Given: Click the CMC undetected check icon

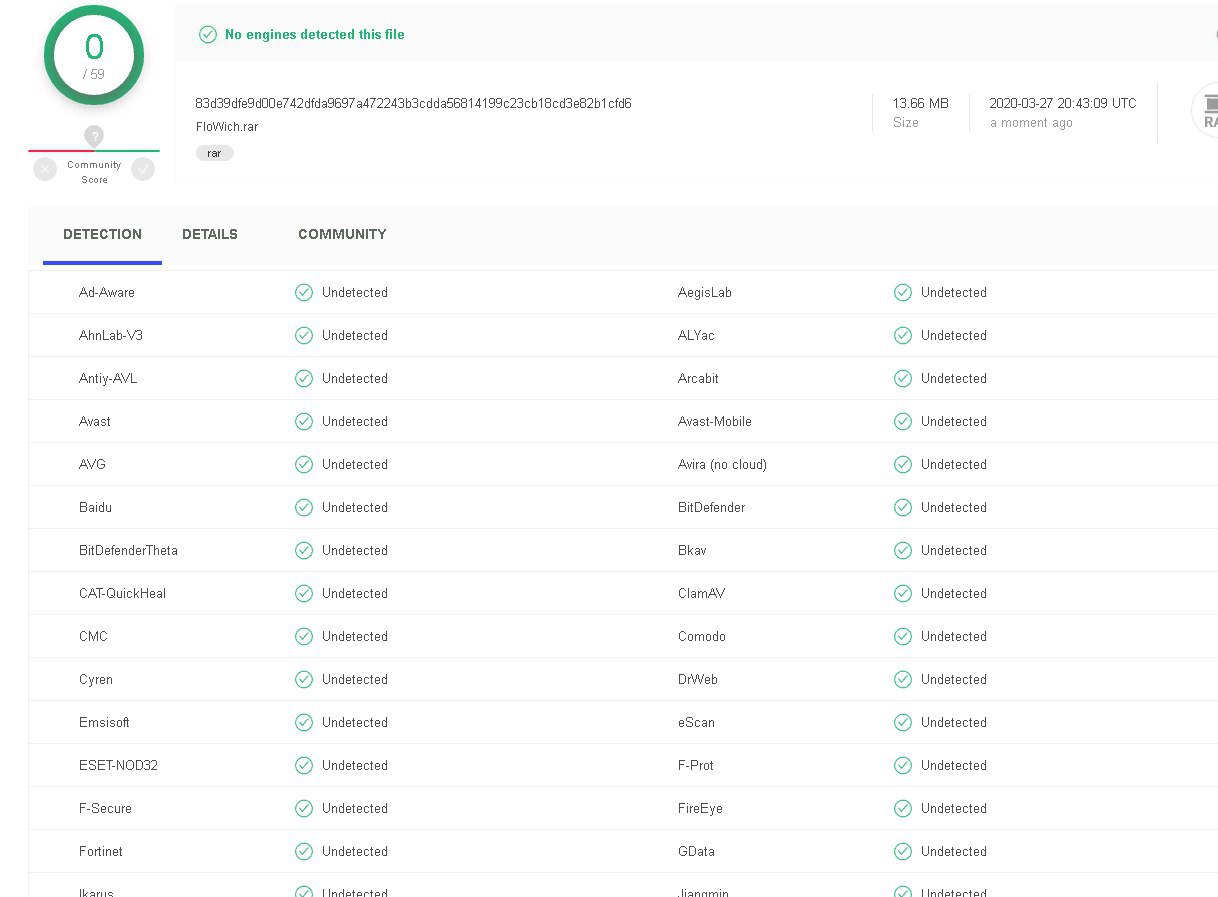Looking at the screenshot, I should tap(304, 636).
